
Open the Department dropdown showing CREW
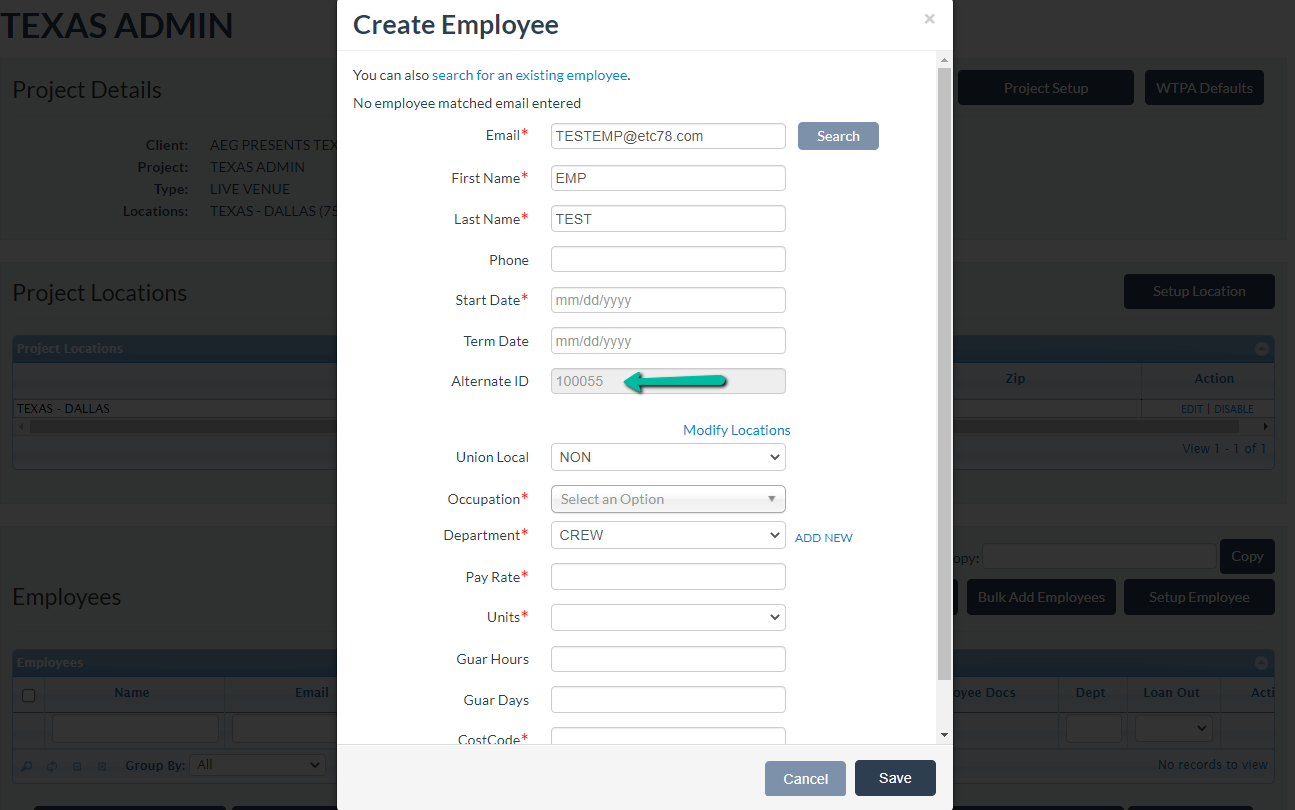pyautogui.click(x=668, y=535)
